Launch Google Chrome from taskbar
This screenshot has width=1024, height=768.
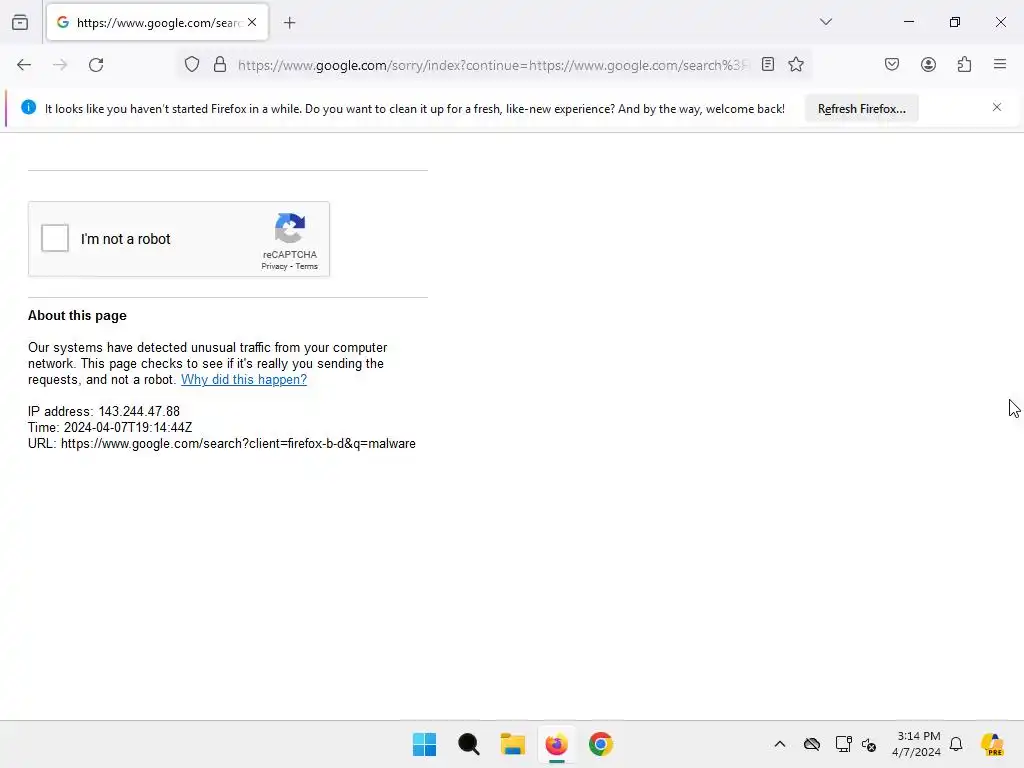[x=601, y=744]
